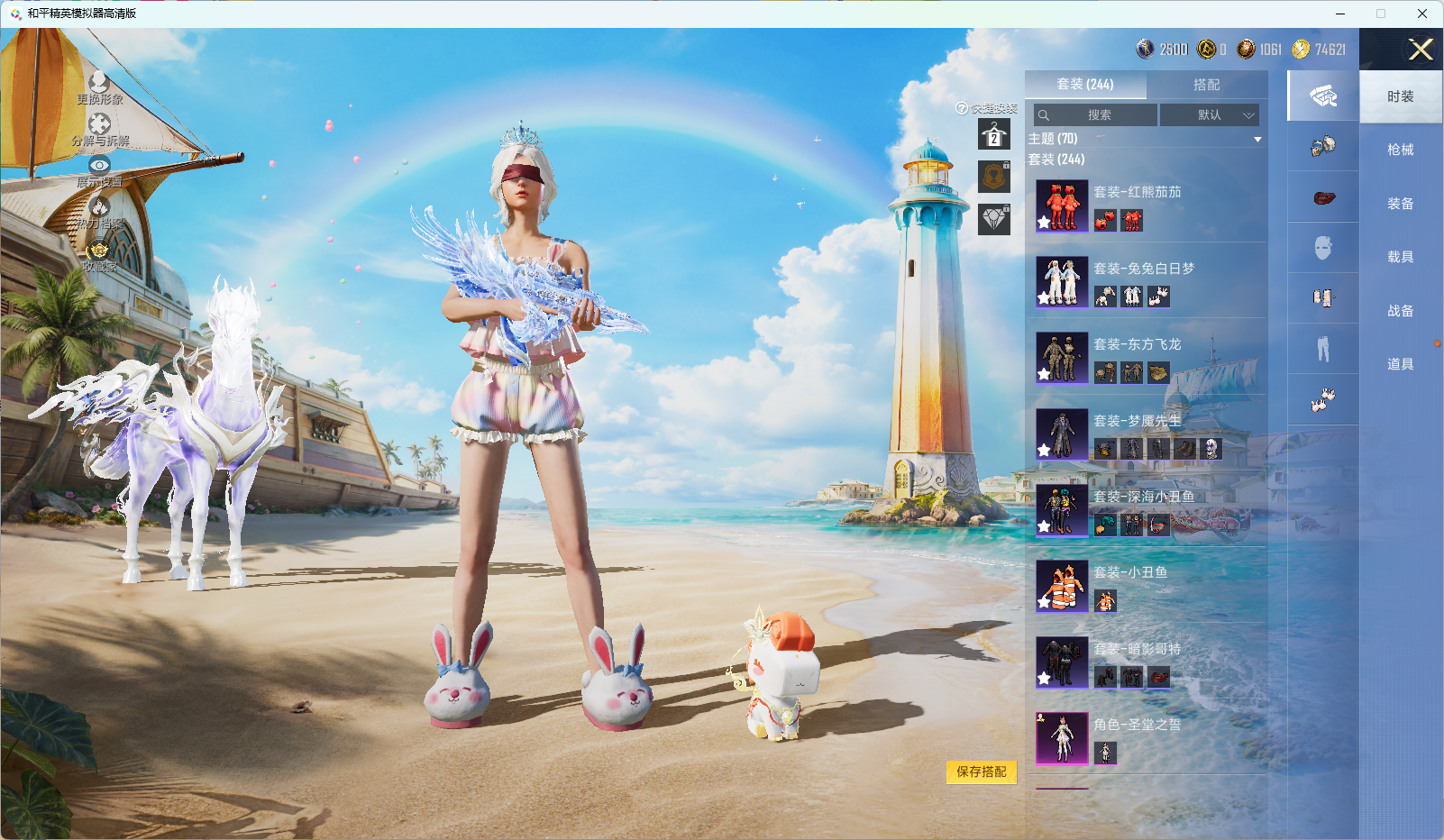The width and height of the screenshot is (1444, 840).
Task: Switch to the 搭配 tab
Action: click(1207, 84)
